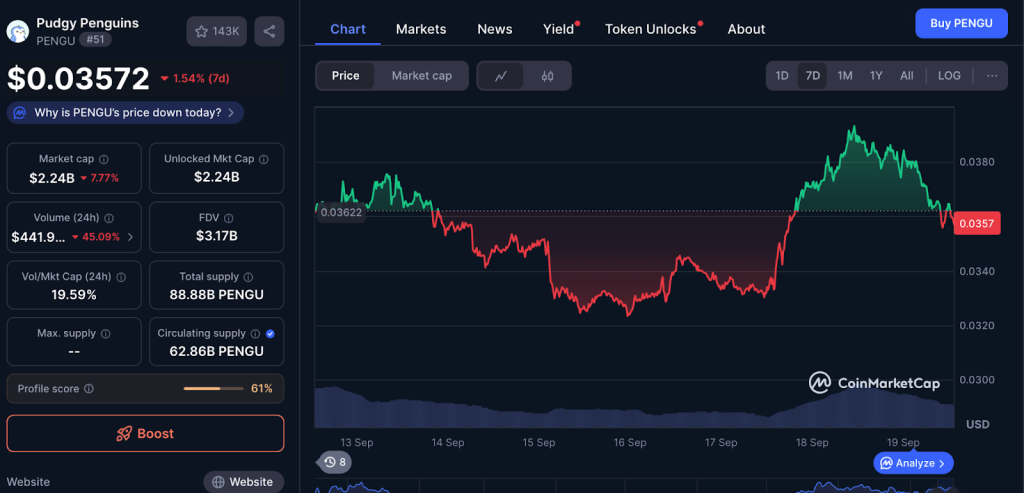1024x493 pixels.
Task: Click the Pudgy Penguins logo avatar
Action: click(x=18, y=31)
